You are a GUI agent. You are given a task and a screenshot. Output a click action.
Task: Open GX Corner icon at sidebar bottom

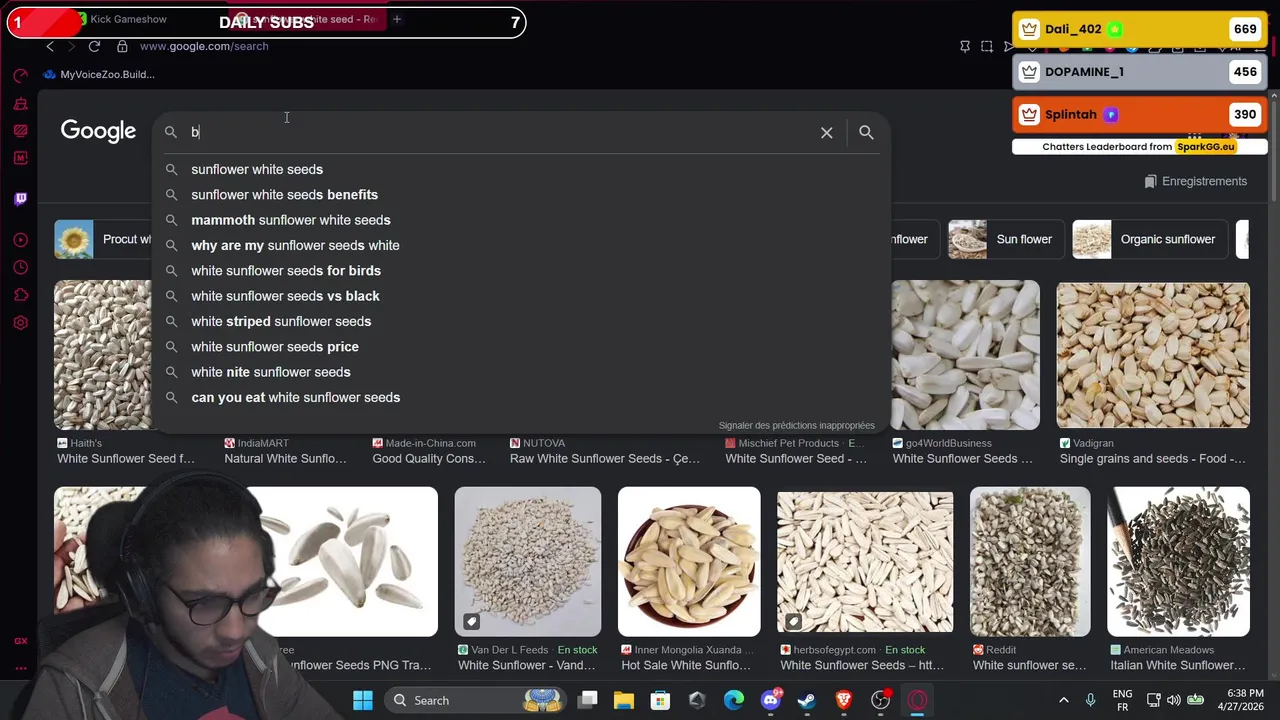coord(20,641)
